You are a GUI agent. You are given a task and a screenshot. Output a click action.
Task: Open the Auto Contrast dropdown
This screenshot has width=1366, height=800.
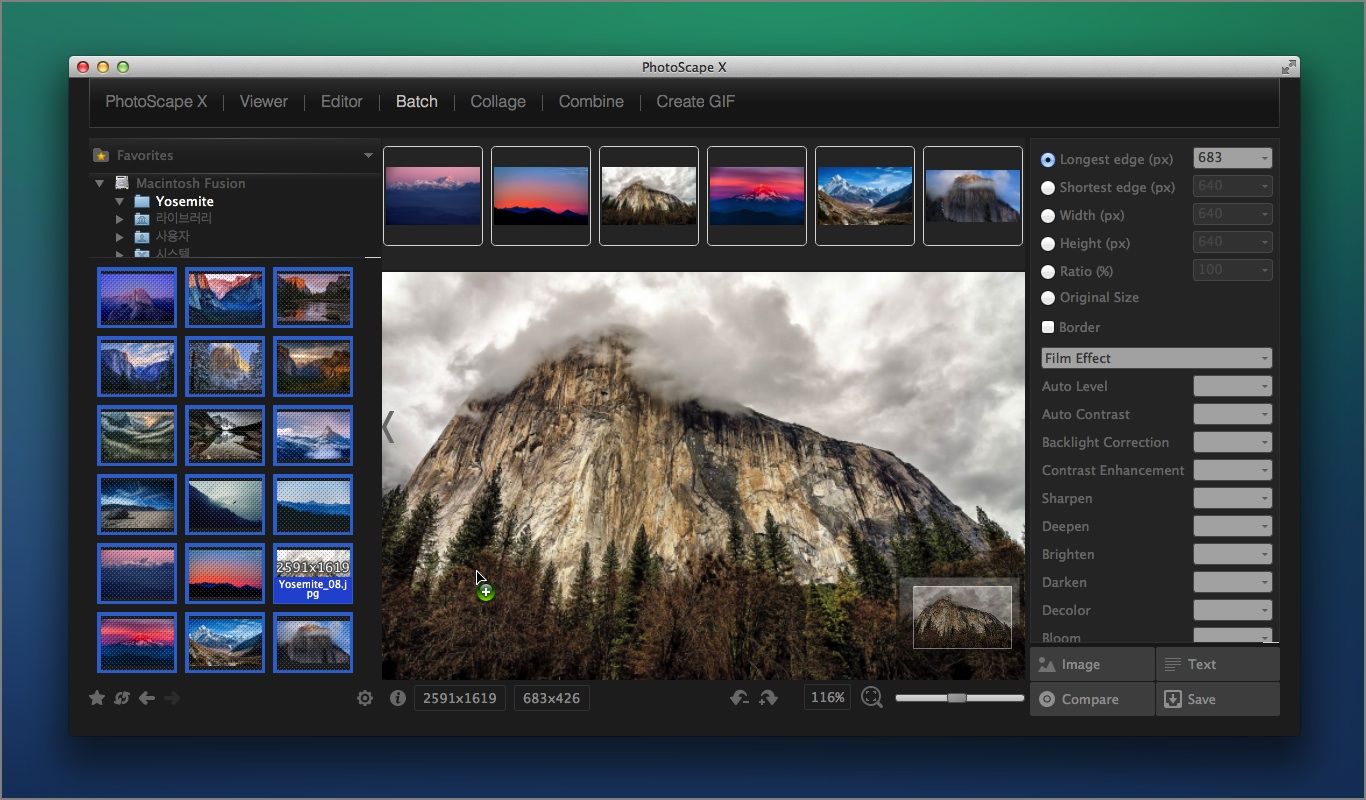point(1233,414)
